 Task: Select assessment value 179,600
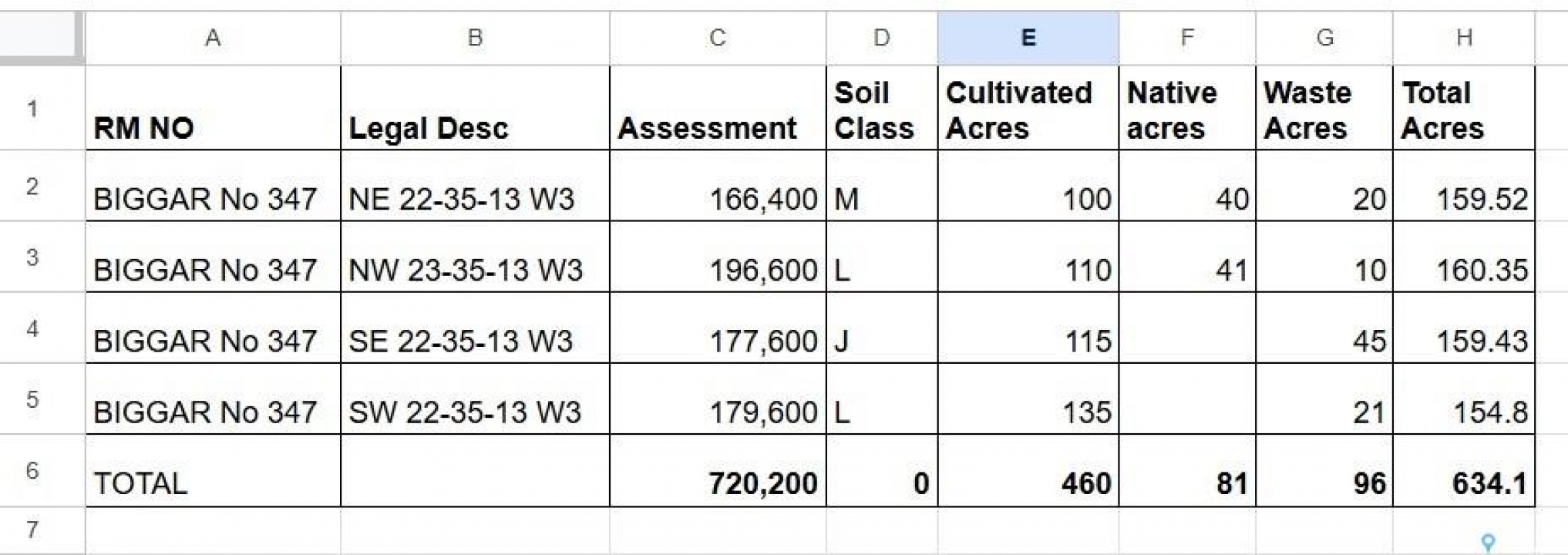[718, 399]
